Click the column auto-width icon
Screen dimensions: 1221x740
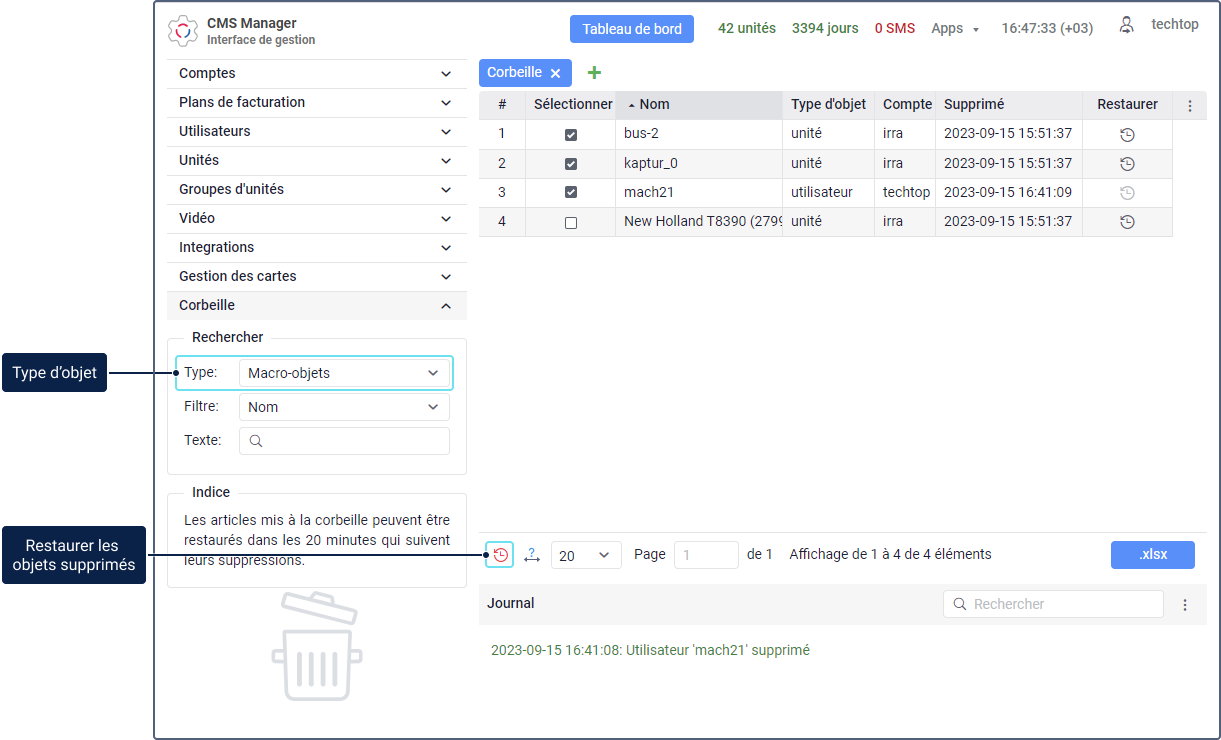(532, 555)
